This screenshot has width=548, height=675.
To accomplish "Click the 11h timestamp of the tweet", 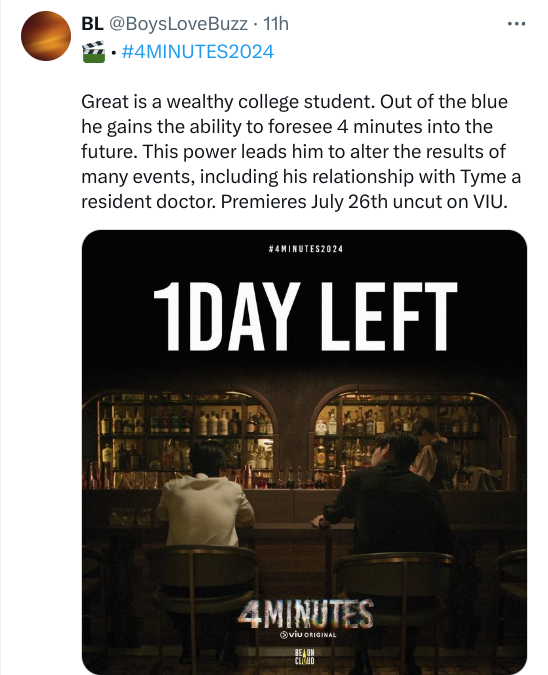I will [x=276, y=24].
